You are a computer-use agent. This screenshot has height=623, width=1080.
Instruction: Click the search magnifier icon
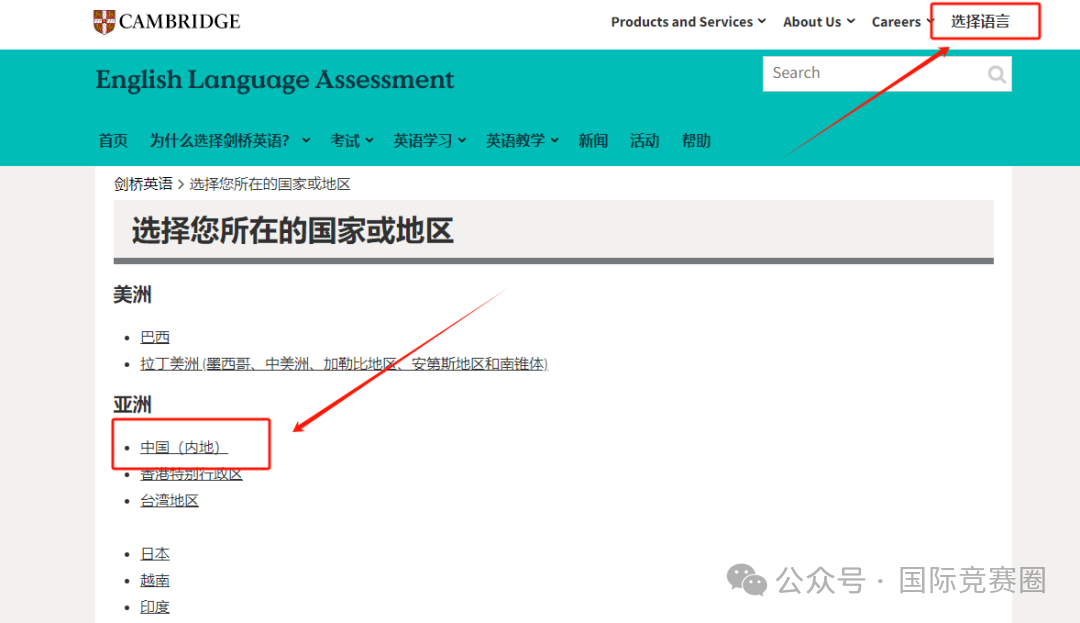[996, 74]
